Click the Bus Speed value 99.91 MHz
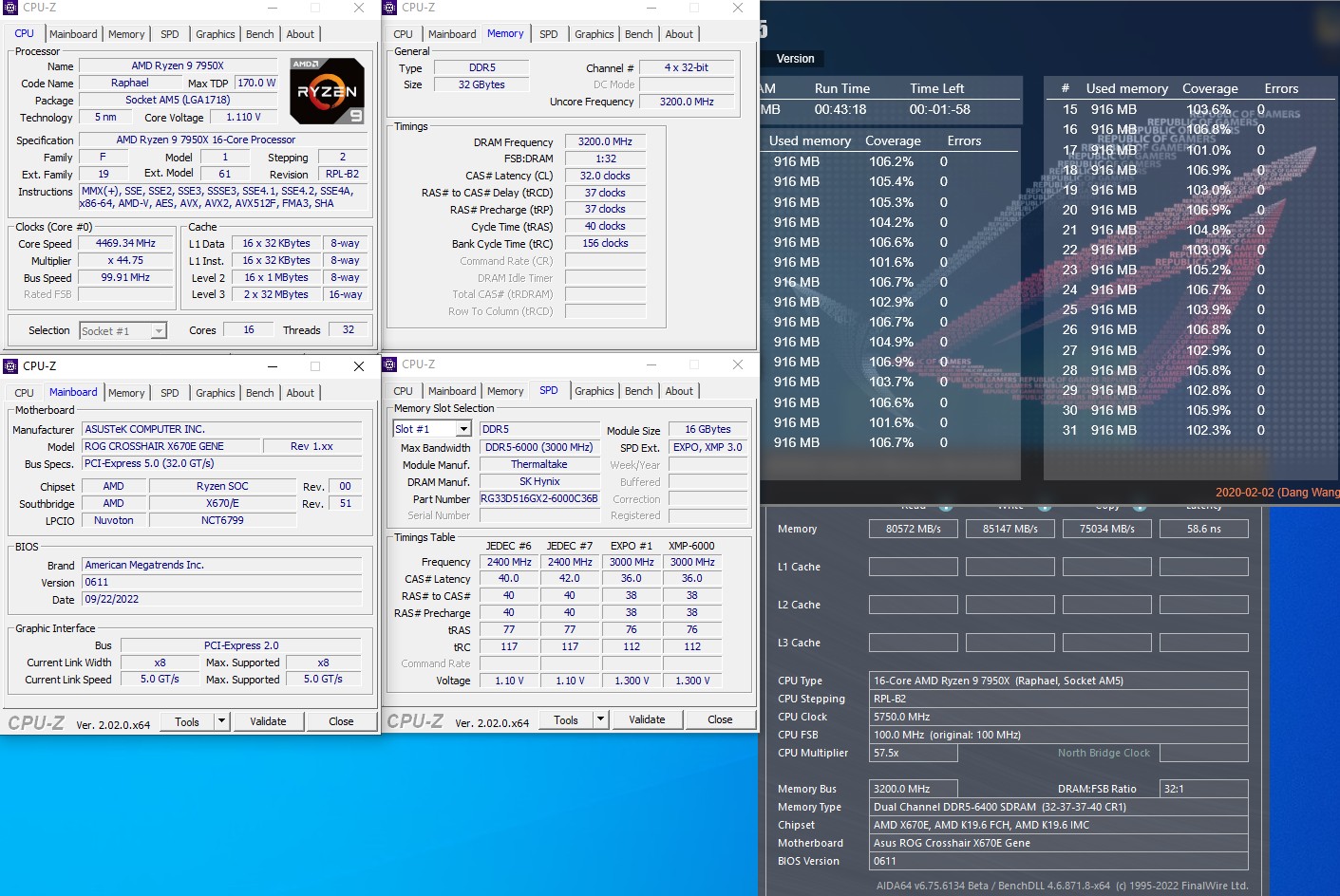This screenshot has width=1340, height=896. coord(125,278)
